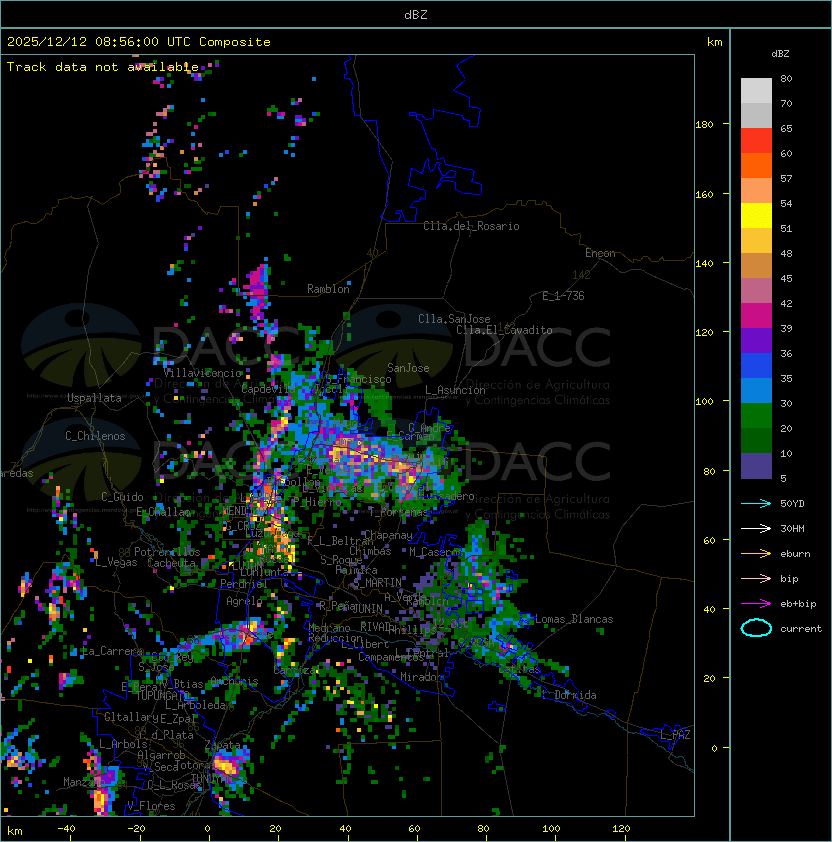Click the 'L_Dormida' map label

coord(569,695)
